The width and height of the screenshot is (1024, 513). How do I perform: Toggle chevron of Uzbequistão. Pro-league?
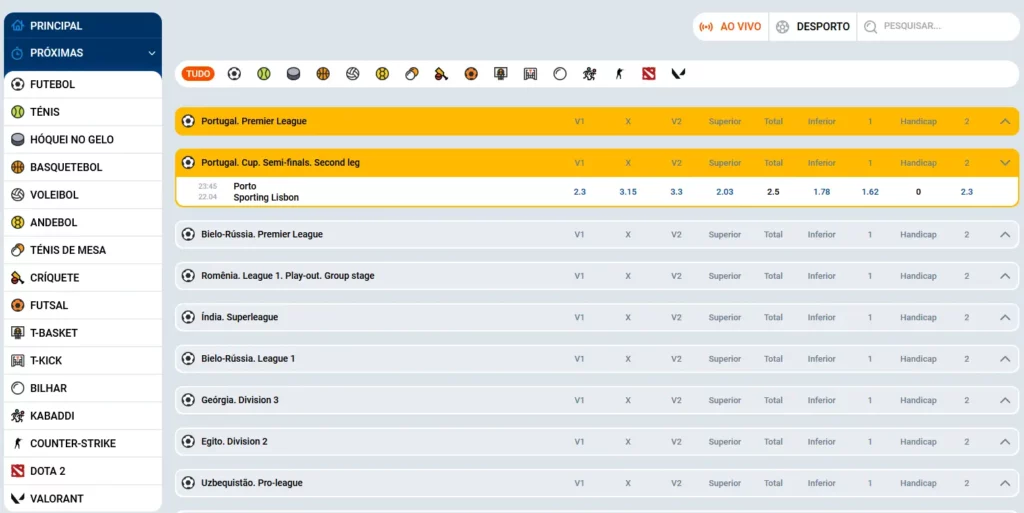(x=1005, y=483)
